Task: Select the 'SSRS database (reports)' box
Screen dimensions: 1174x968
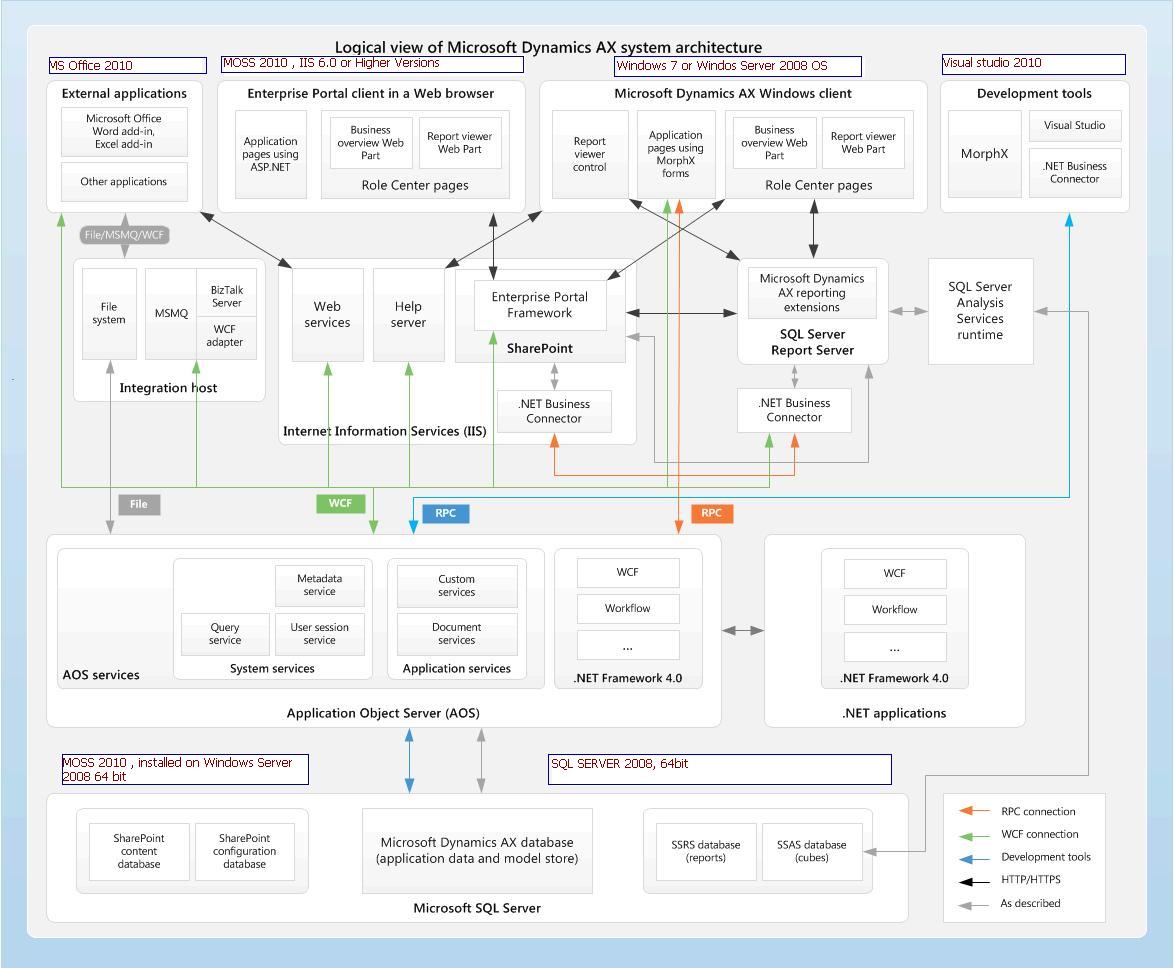Action: 706,851
